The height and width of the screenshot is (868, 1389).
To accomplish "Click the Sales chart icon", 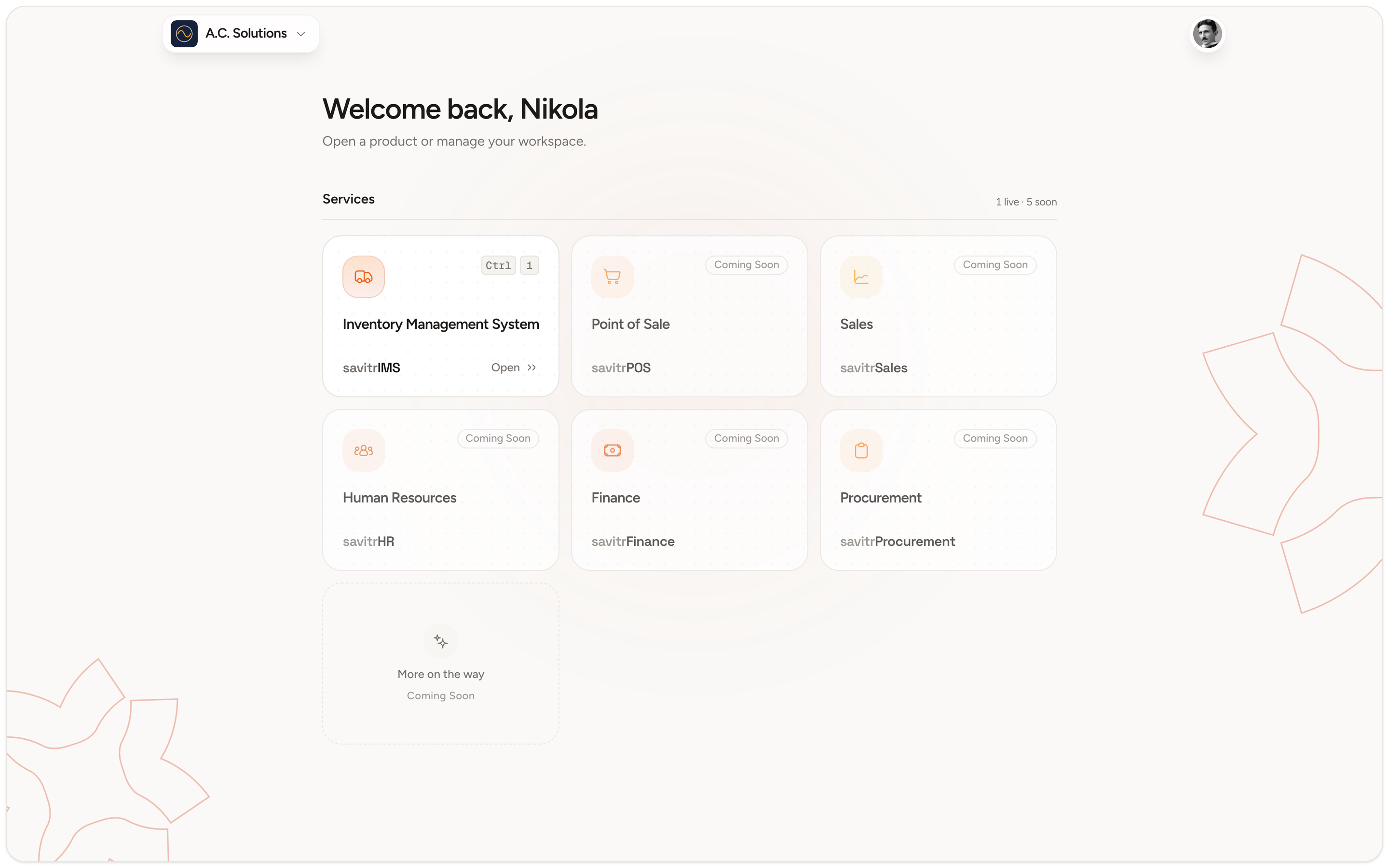I will click(x=861, y=277).
